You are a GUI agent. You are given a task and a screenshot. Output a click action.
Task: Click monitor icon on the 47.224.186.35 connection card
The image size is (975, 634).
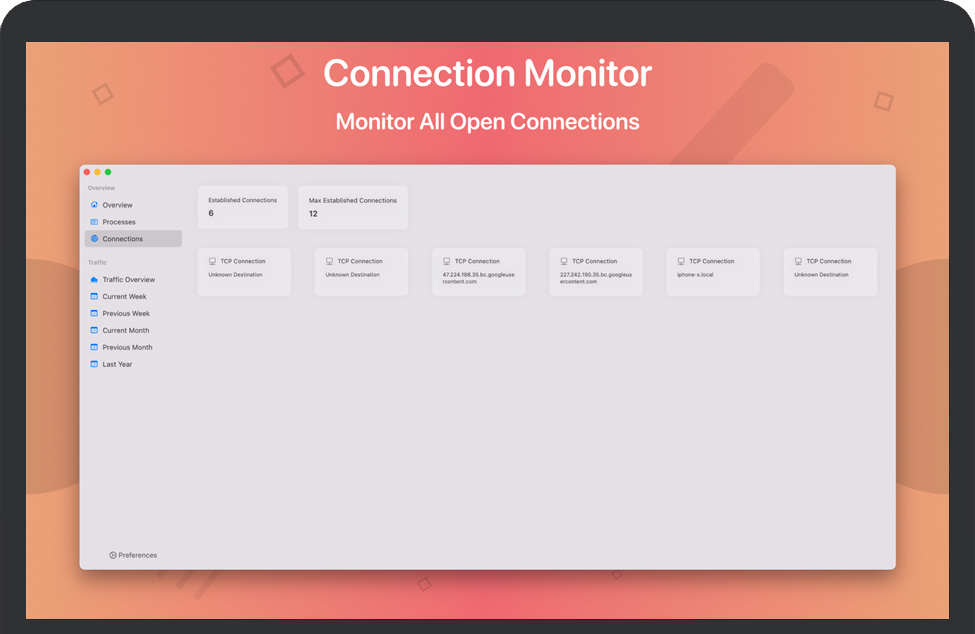pos(446,261)
